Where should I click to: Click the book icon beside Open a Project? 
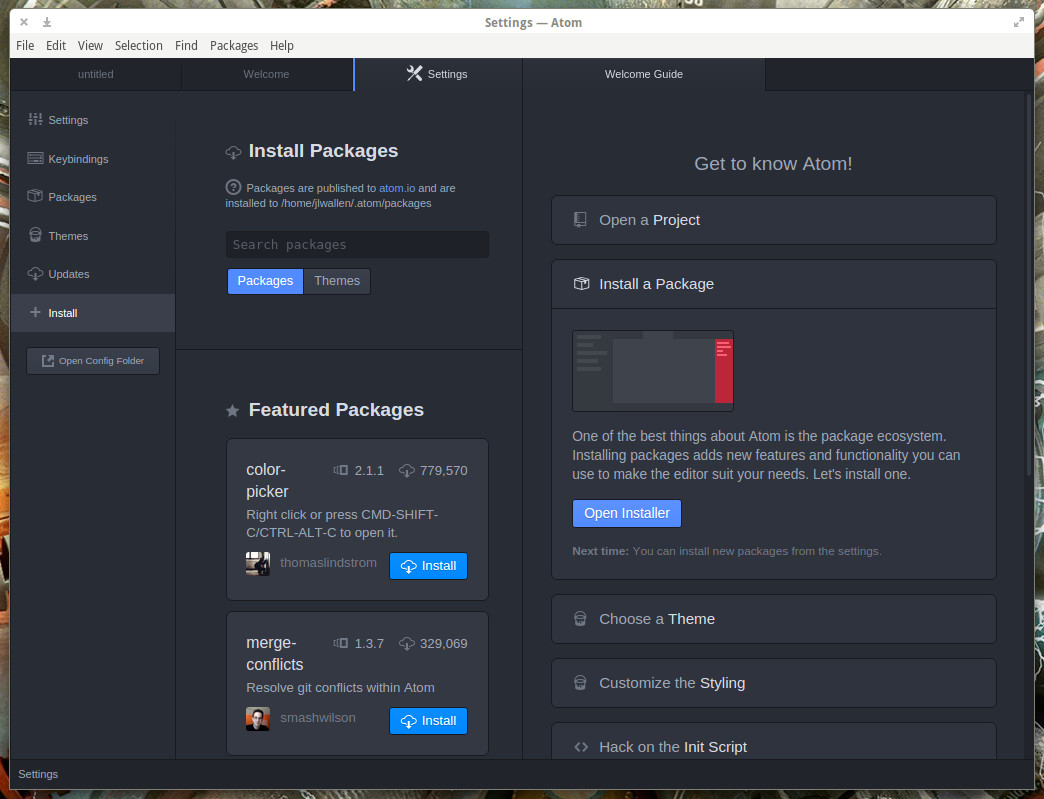pyautogui.click(x=581, y=220)
